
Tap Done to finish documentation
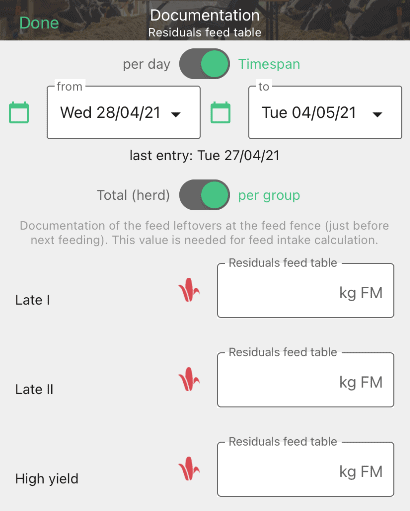(39, 23)
